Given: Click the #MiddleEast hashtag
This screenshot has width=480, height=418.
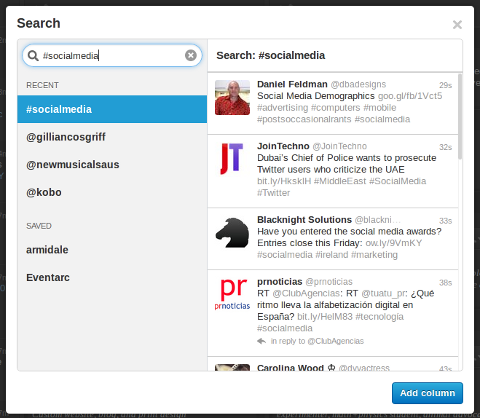Looking at the screenshot, I should pyautogui.click(x=340, y=181).
